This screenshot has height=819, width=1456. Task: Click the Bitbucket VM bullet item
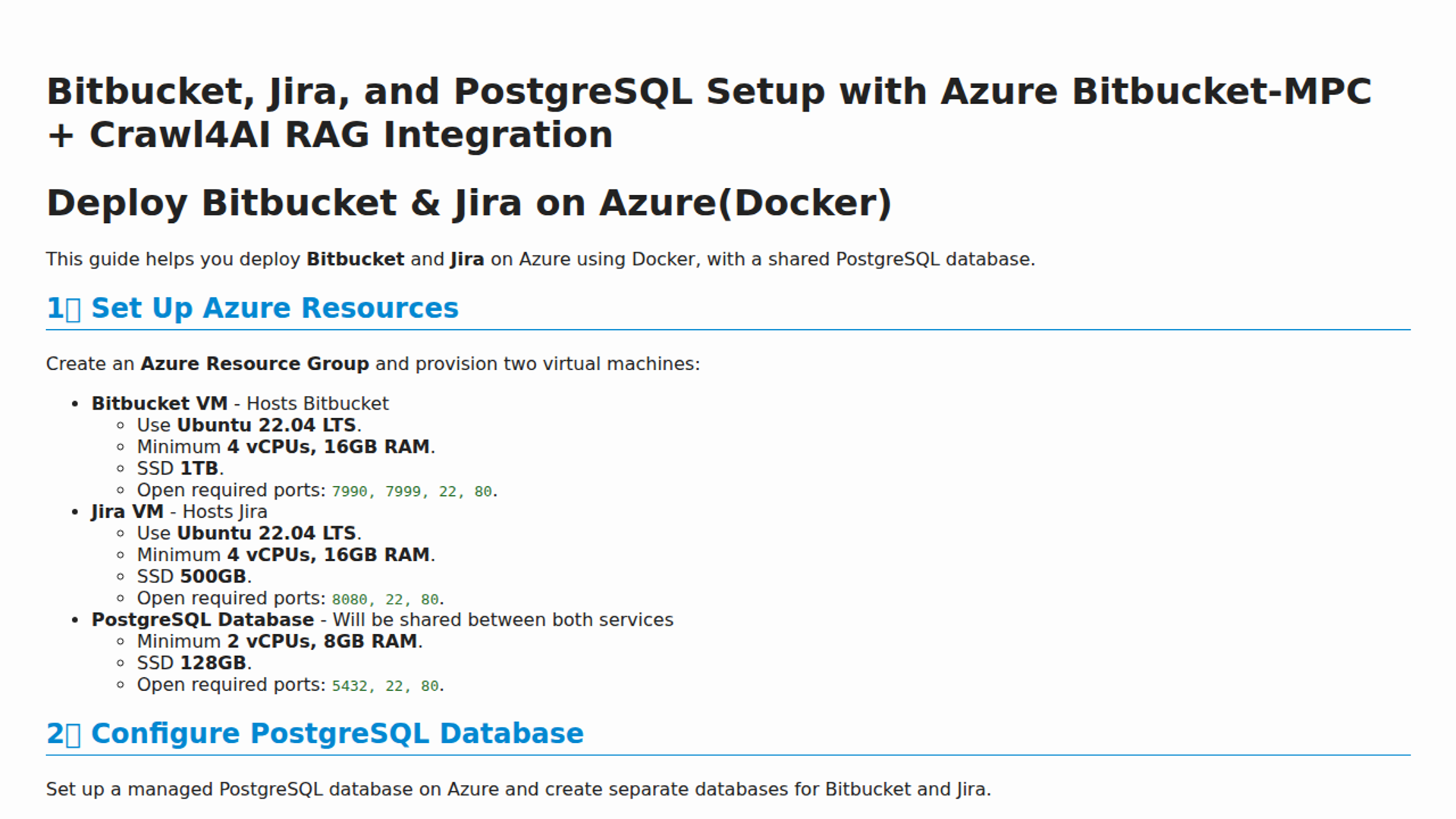click(x=240, y=403)
